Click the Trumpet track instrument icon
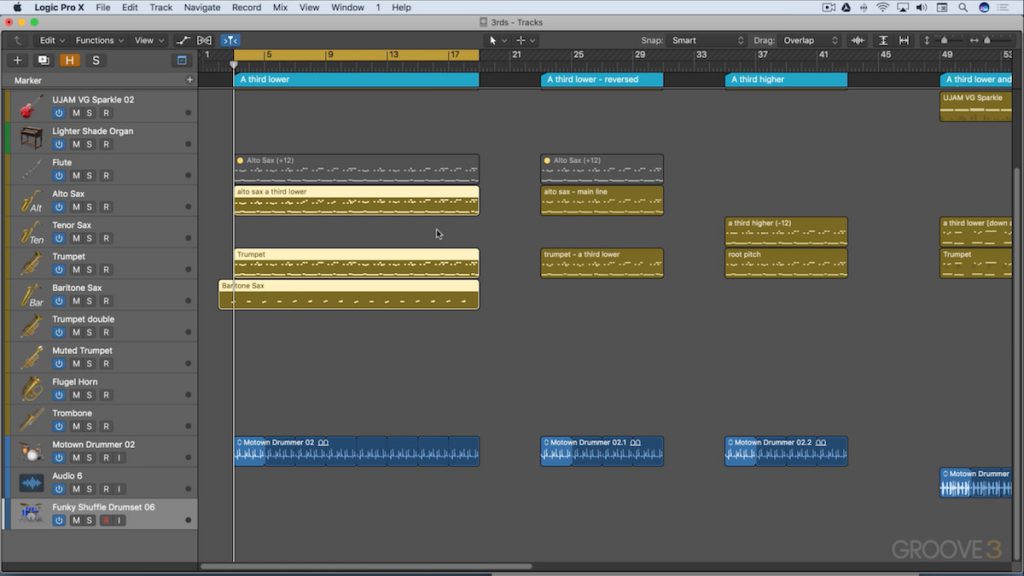The height and width of the screenshot is (576, 1024). click(30, 263)
